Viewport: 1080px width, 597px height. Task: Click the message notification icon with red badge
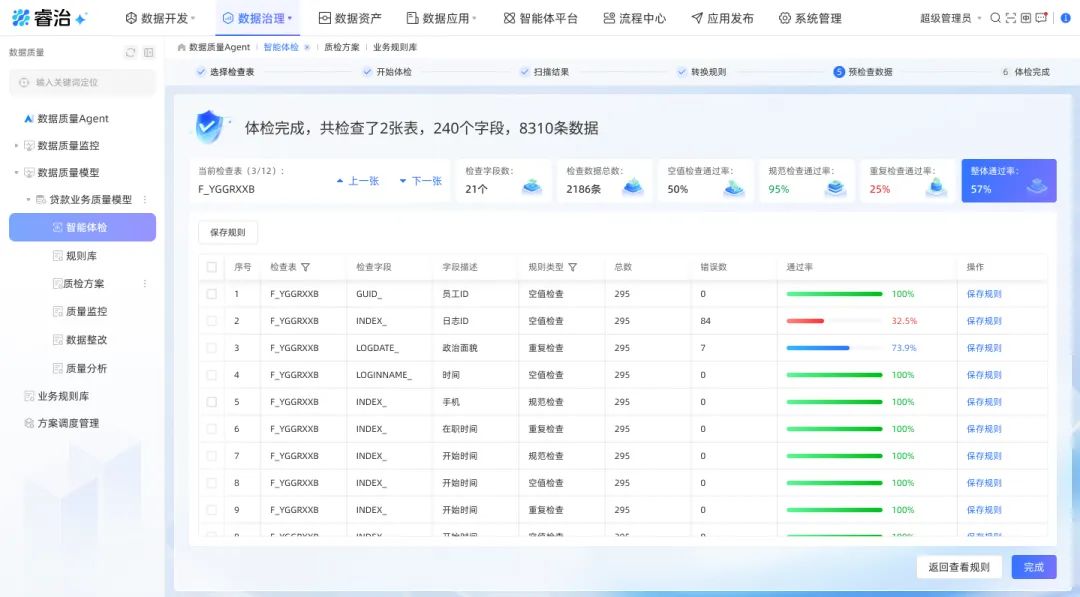(x=1041, y=17)
